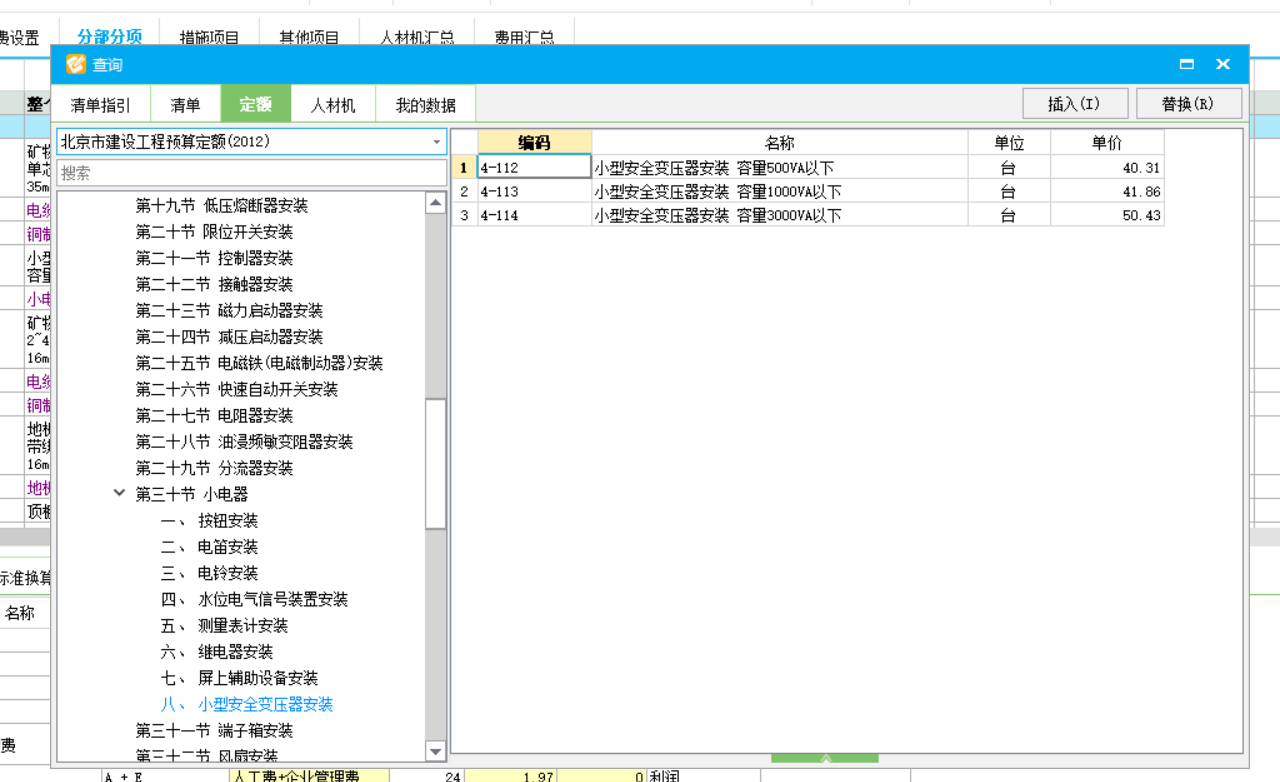Select 第三十一节 端子箱安装
Image resolution: width=1280 pixels, height=782 pixels.
(x=215, y=730)
